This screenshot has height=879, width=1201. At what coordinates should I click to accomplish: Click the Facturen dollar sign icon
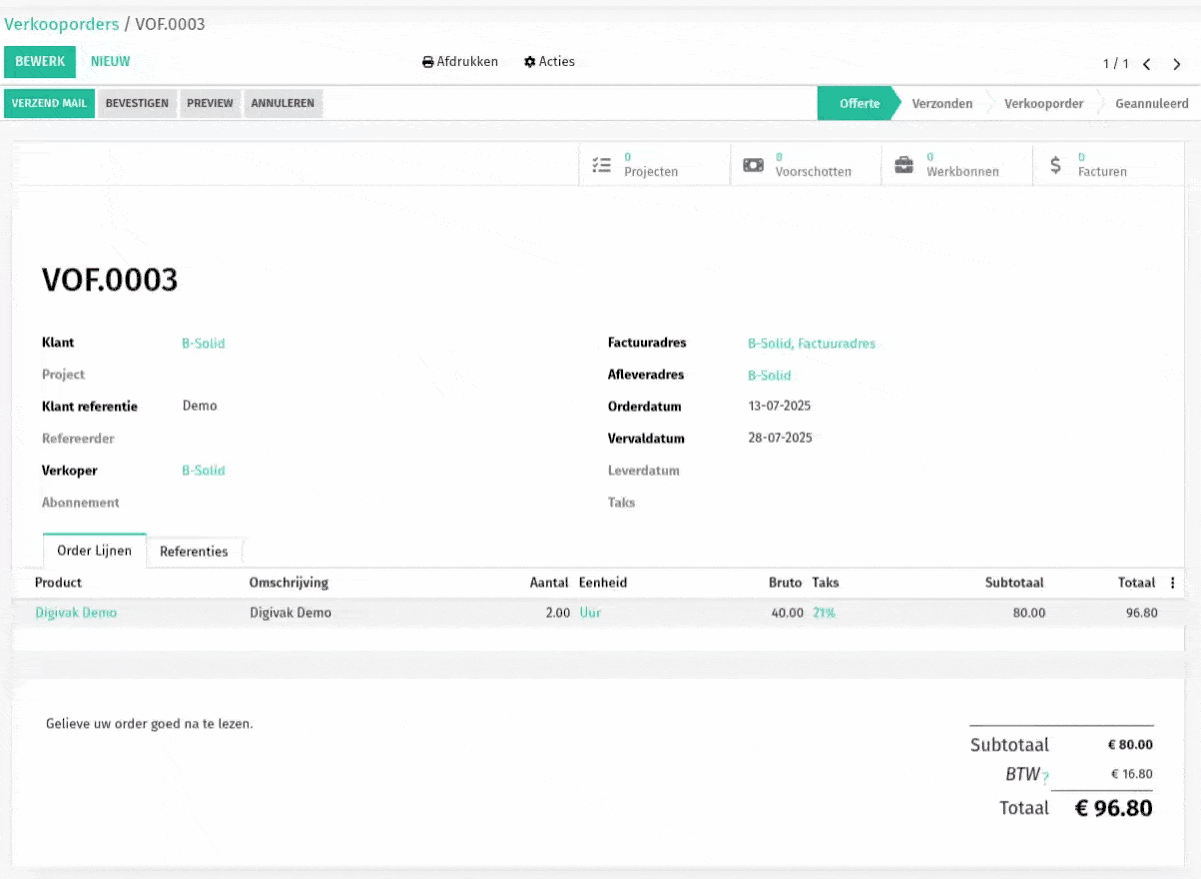pos(1056,165)
